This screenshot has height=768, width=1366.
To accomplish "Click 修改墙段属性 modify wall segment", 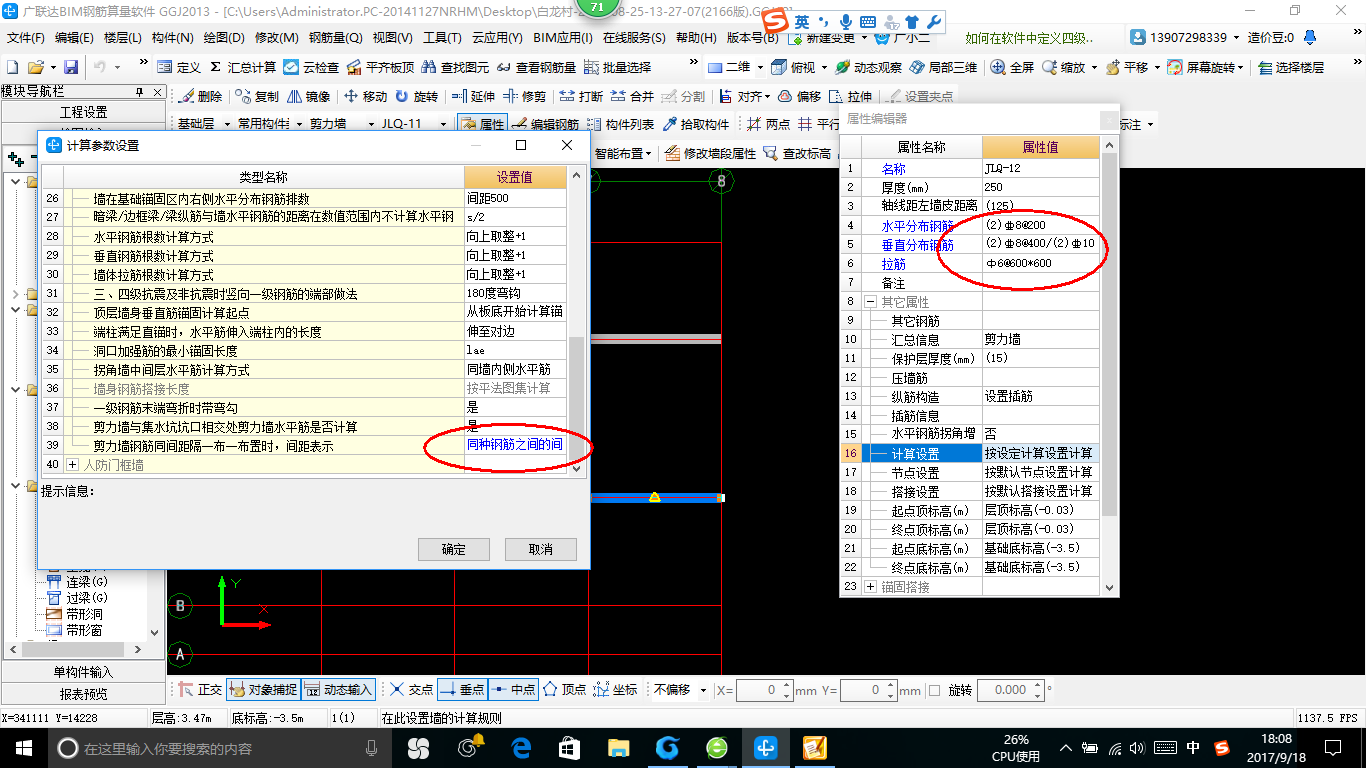I will click(710, 153).
